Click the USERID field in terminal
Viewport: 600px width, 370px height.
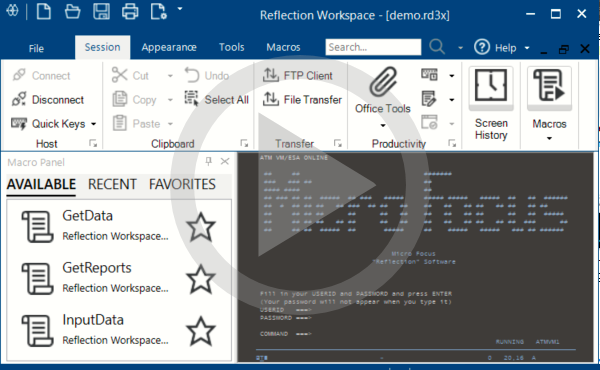coord(286,310)
